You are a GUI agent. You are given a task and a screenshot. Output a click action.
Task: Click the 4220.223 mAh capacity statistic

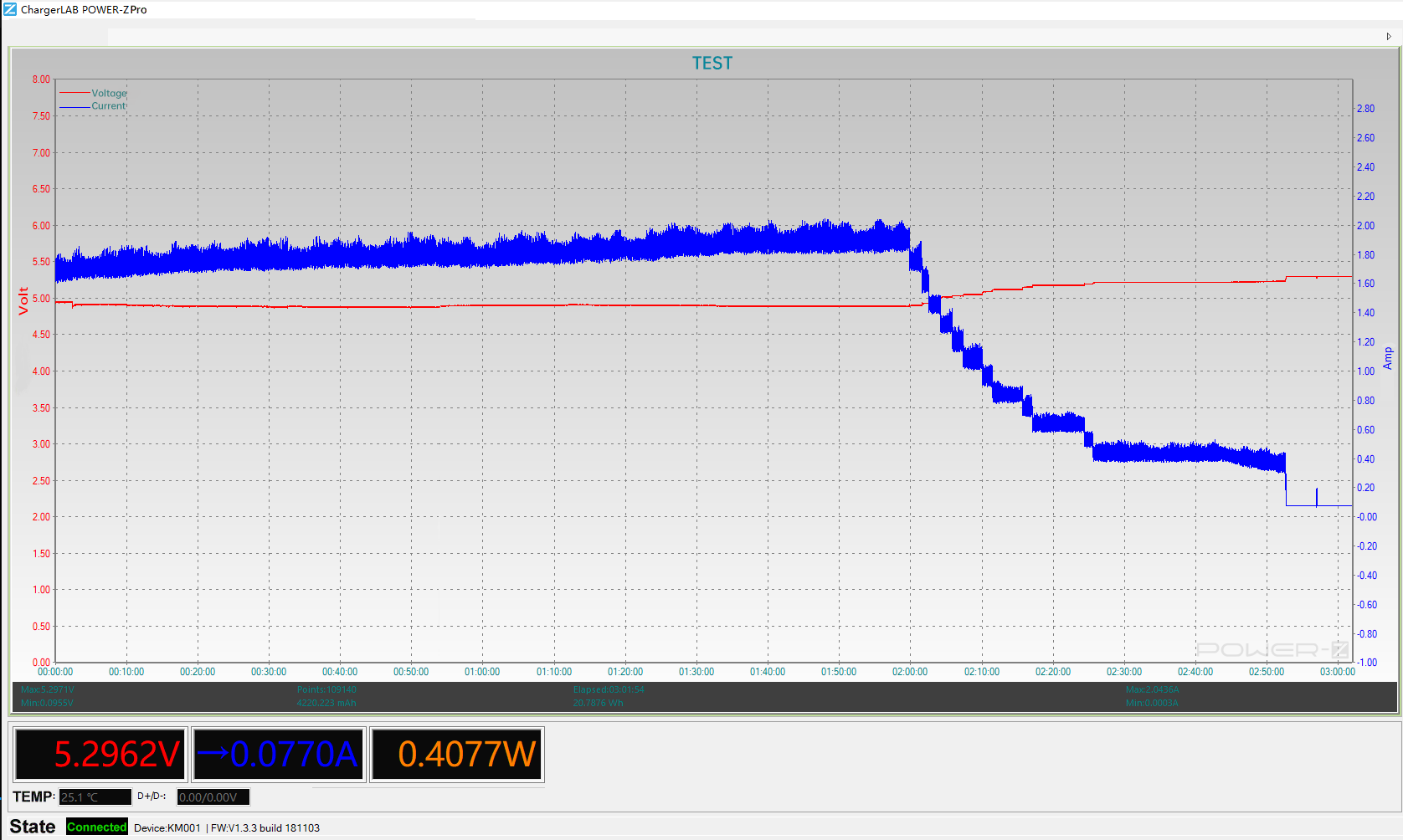[x=326, y=704]
